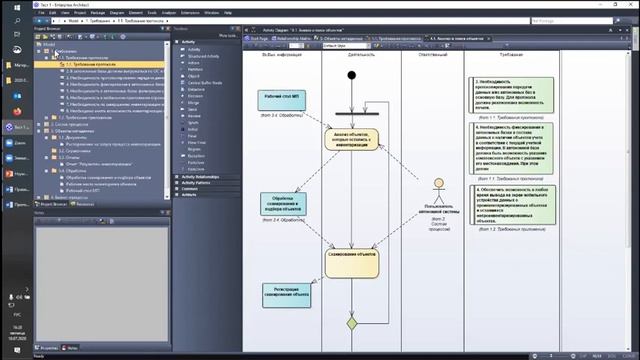Switch to the Start Page tab
The height and width of the screenshot is (360, 640).
coord(256,38)
